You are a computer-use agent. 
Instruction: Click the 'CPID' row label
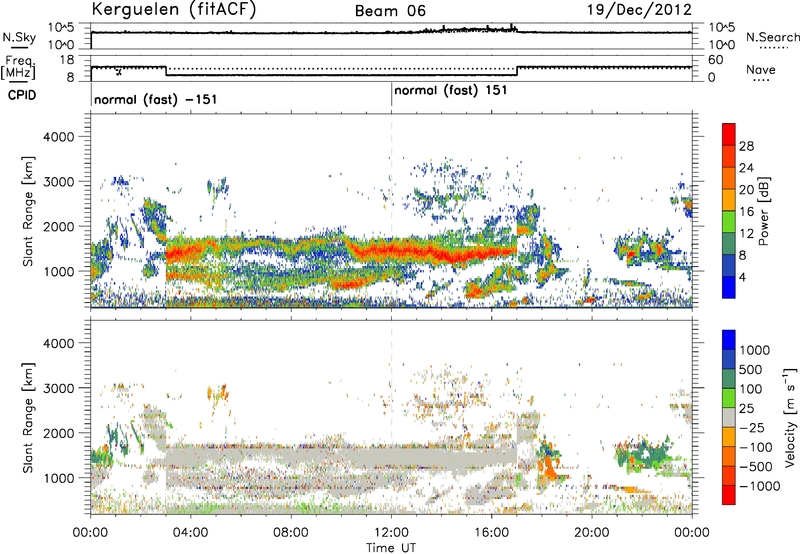pos(22,95)
